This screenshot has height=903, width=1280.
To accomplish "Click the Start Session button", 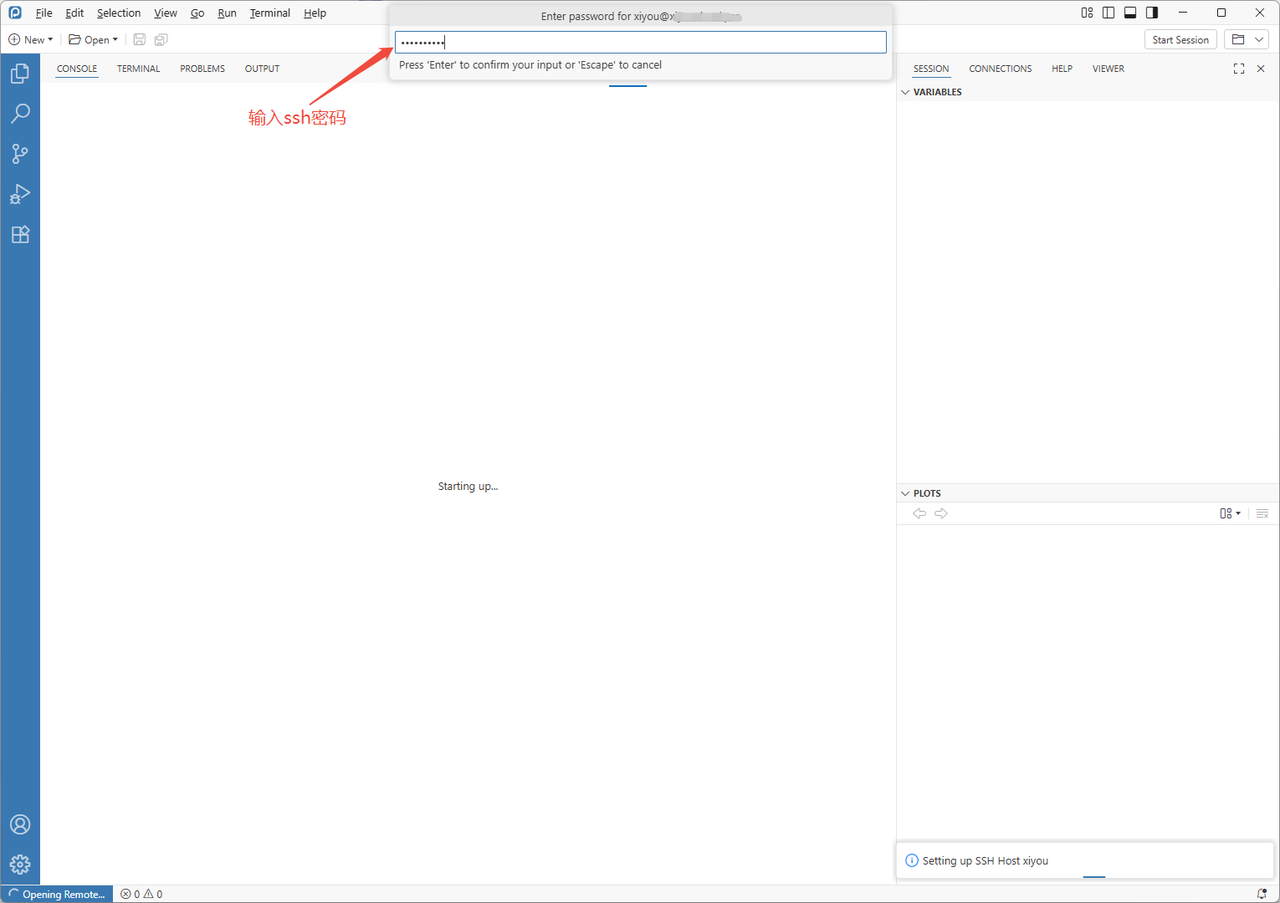I will 1180,39.
